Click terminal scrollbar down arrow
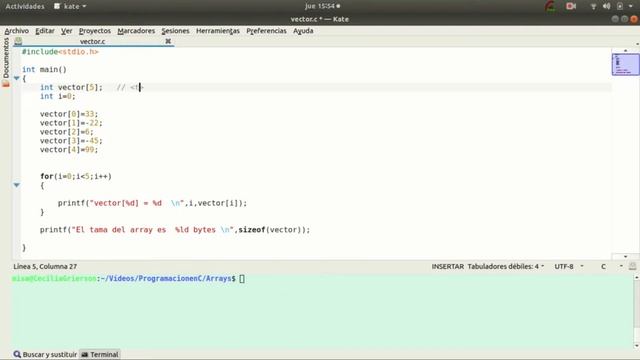 click(636, 346)
